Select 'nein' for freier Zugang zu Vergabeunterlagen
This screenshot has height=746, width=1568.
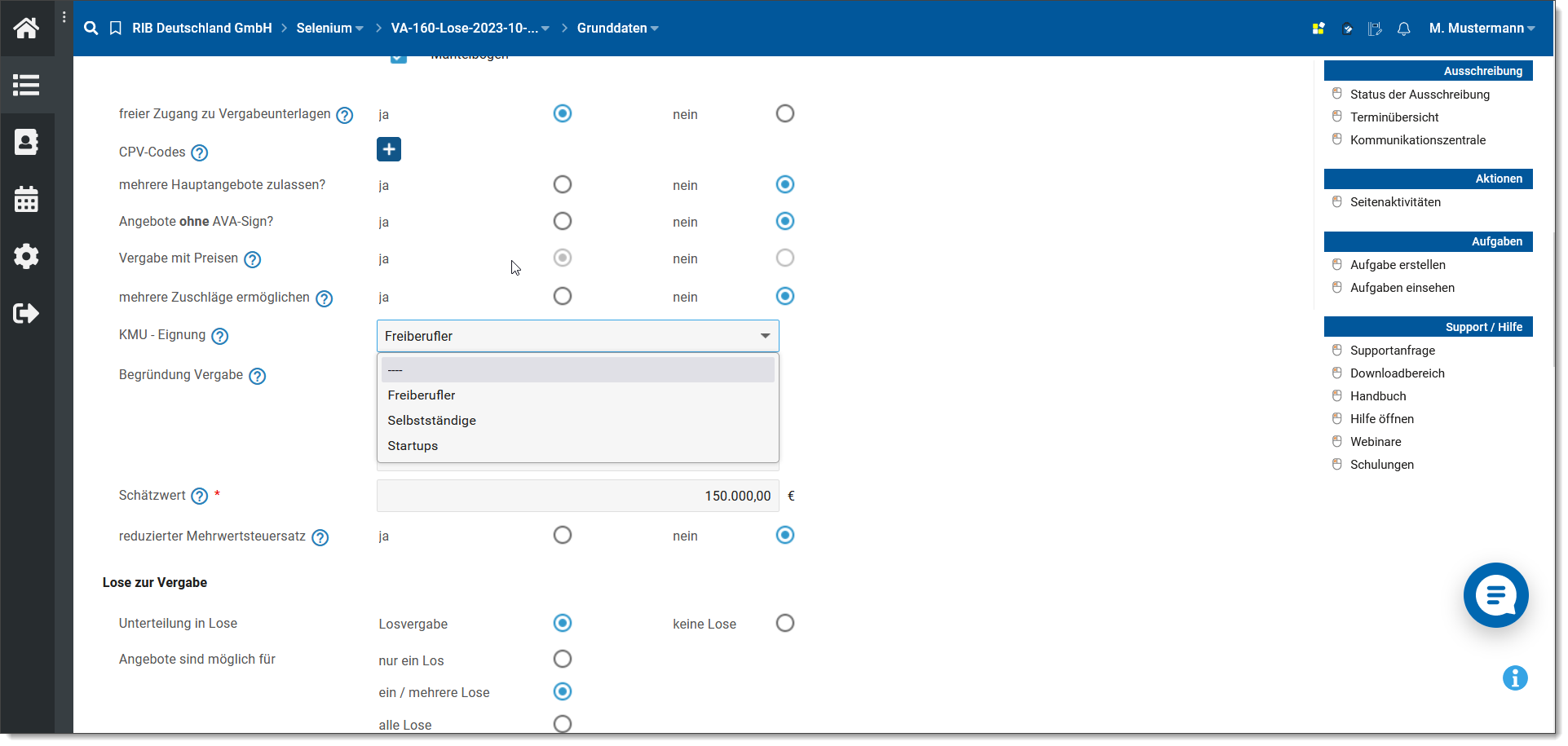[x=784, y=113]
